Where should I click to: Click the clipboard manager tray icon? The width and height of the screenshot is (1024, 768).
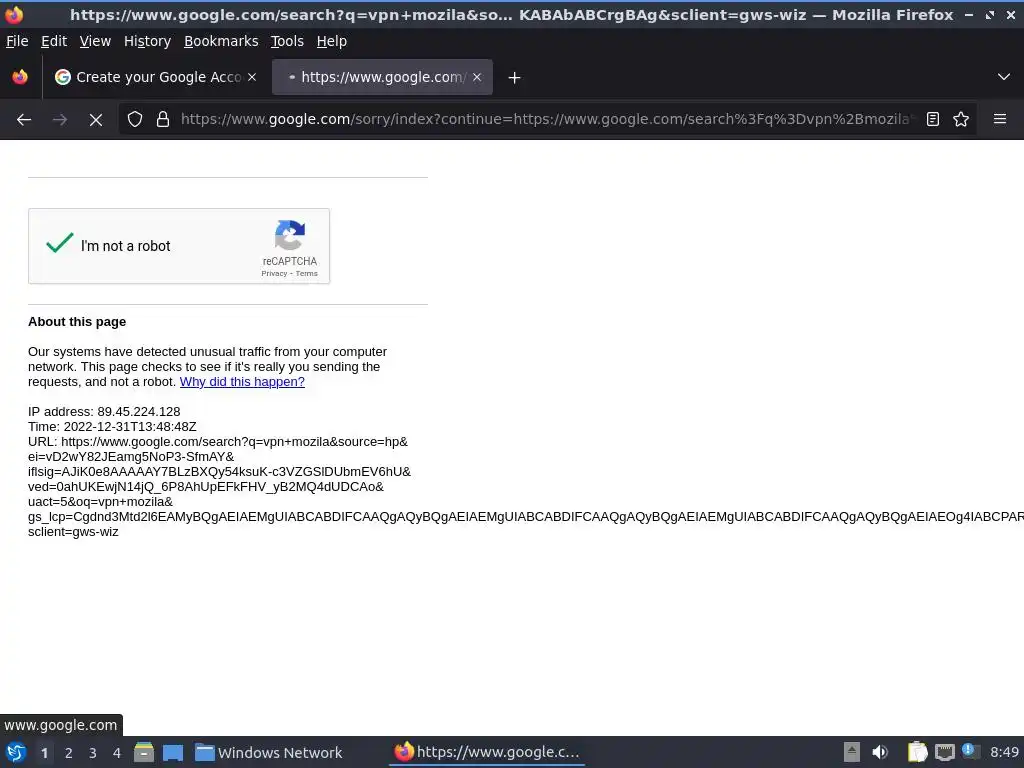click(x=918, y=752)
